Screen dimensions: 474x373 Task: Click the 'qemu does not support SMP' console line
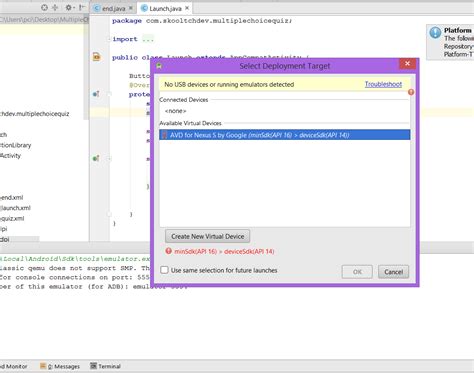pyautogui.click(x=75, y=268)
